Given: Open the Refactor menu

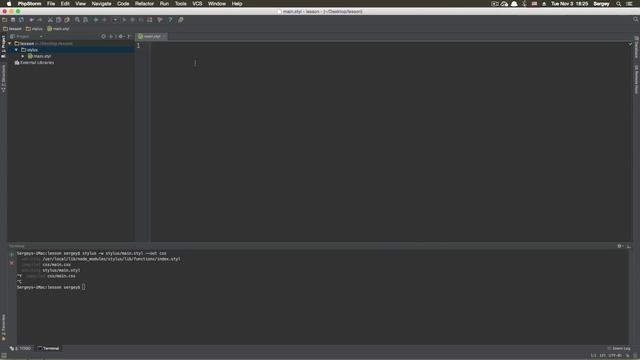Looking at the screenshot, I should 144,4.
